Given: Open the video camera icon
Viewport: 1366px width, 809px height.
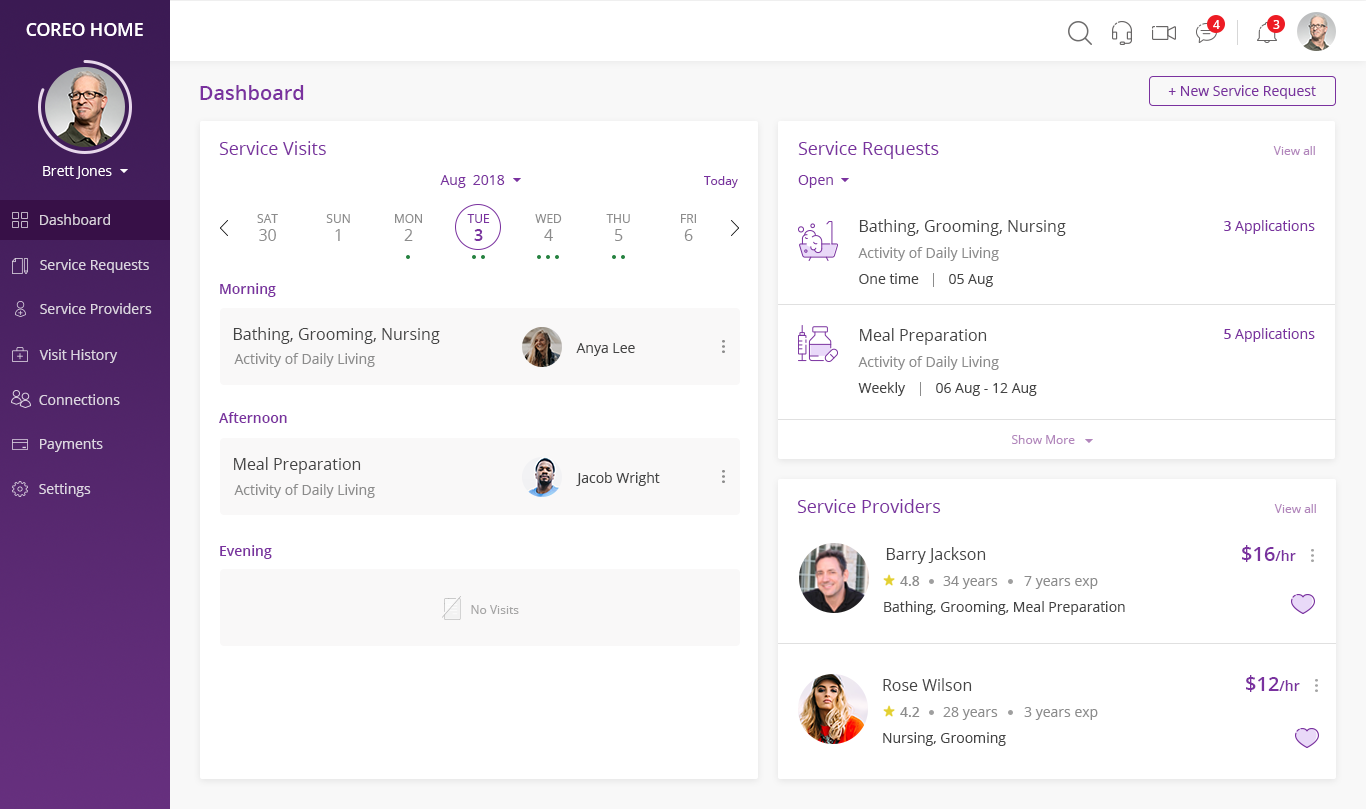Looking at the screenshot, I should [x=1164, y=33].
